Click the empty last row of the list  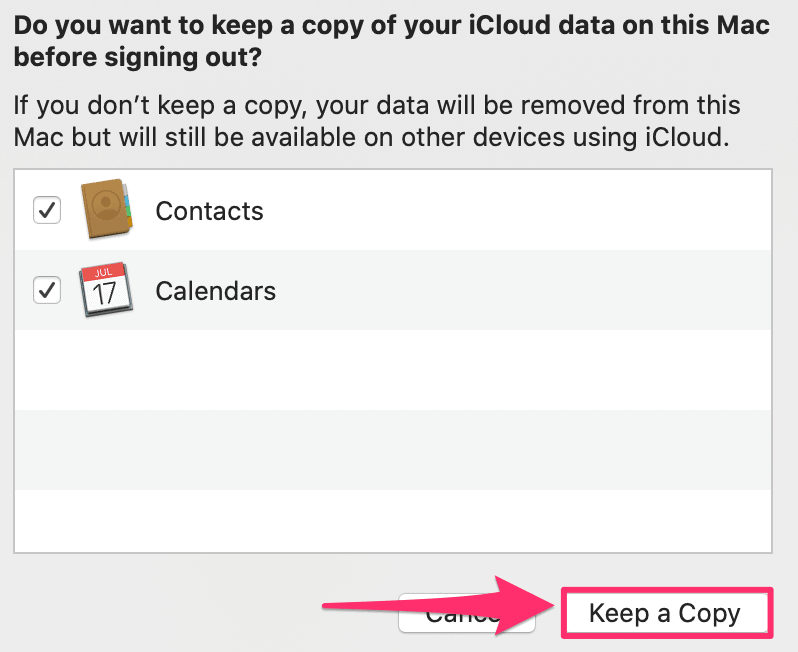(x=393, y=521)
